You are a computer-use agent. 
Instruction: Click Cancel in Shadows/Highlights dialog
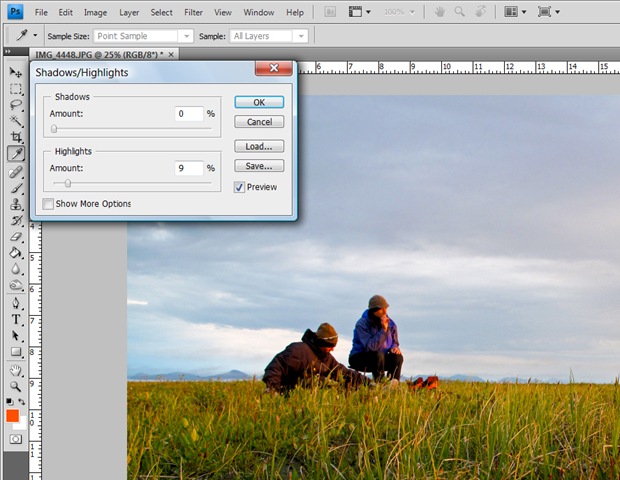259,122
